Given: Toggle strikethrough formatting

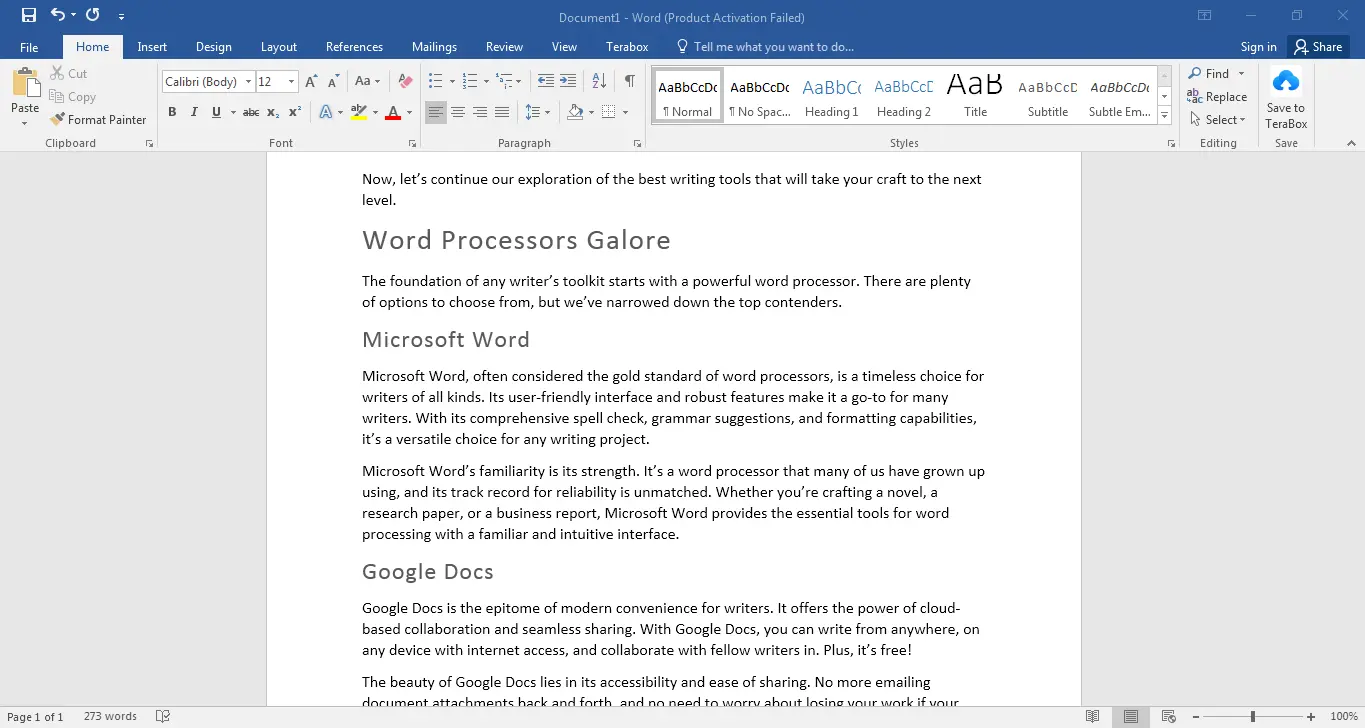Looking at the screenshot, I should (251, 112).
